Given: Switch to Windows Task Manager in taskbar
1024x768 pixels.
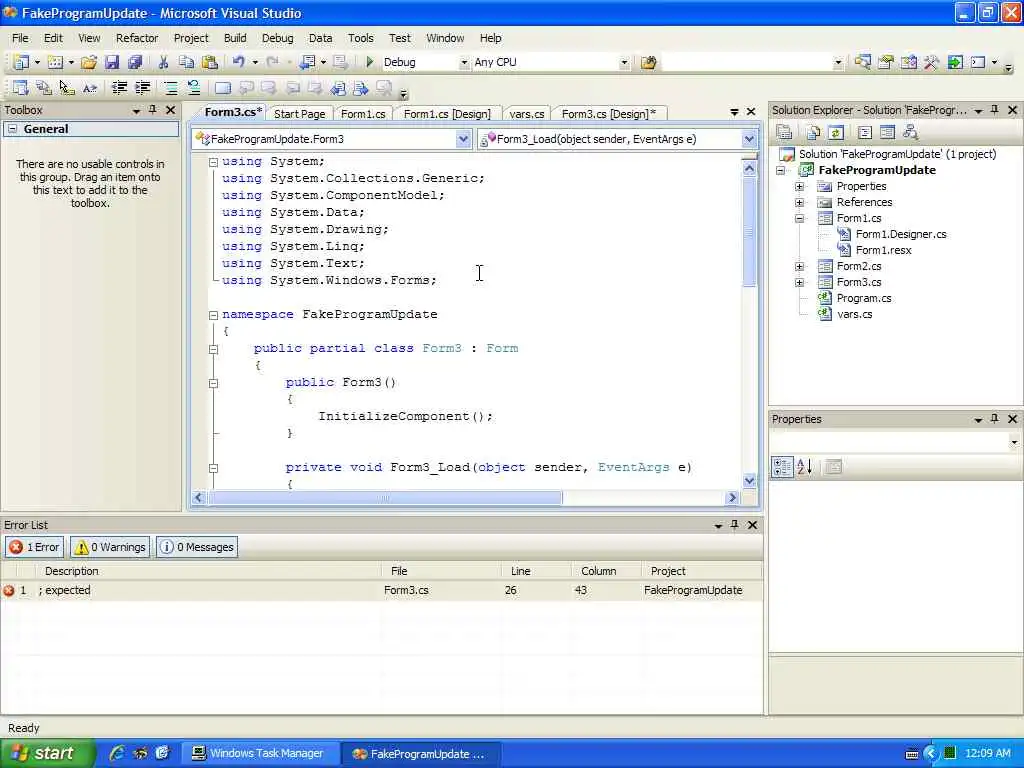Looking at the screenshot, I should [259, 753].
